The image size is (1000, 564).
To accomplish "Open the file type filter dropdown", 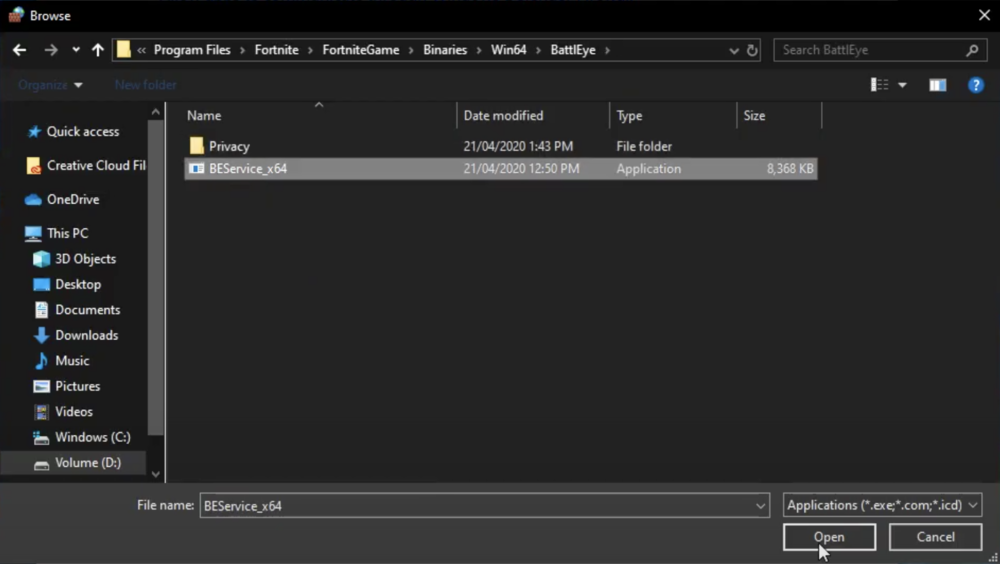I will 882,506.
